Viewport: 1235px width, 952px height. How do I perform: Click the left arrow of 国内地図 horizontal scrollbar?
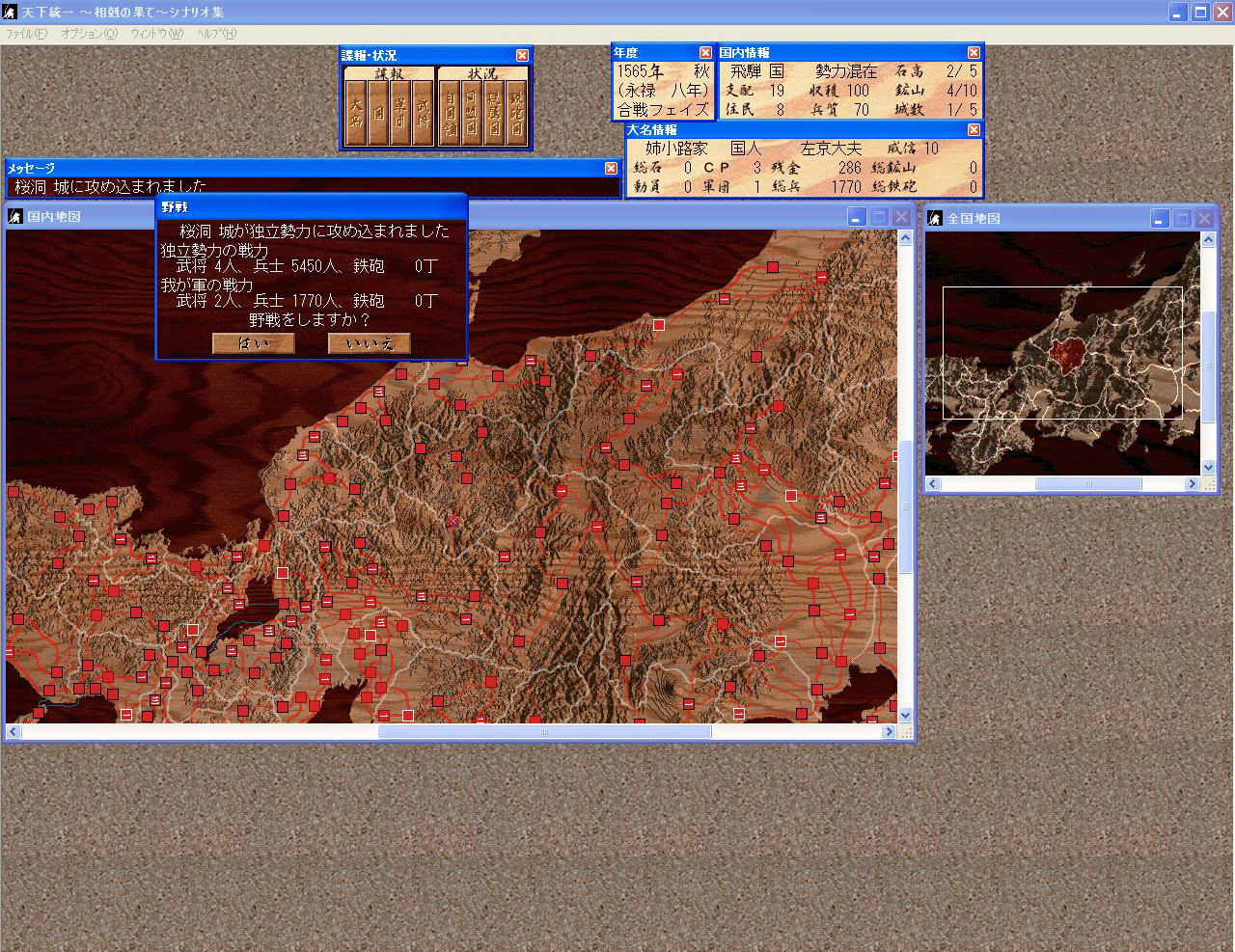[x=13, y=732]
